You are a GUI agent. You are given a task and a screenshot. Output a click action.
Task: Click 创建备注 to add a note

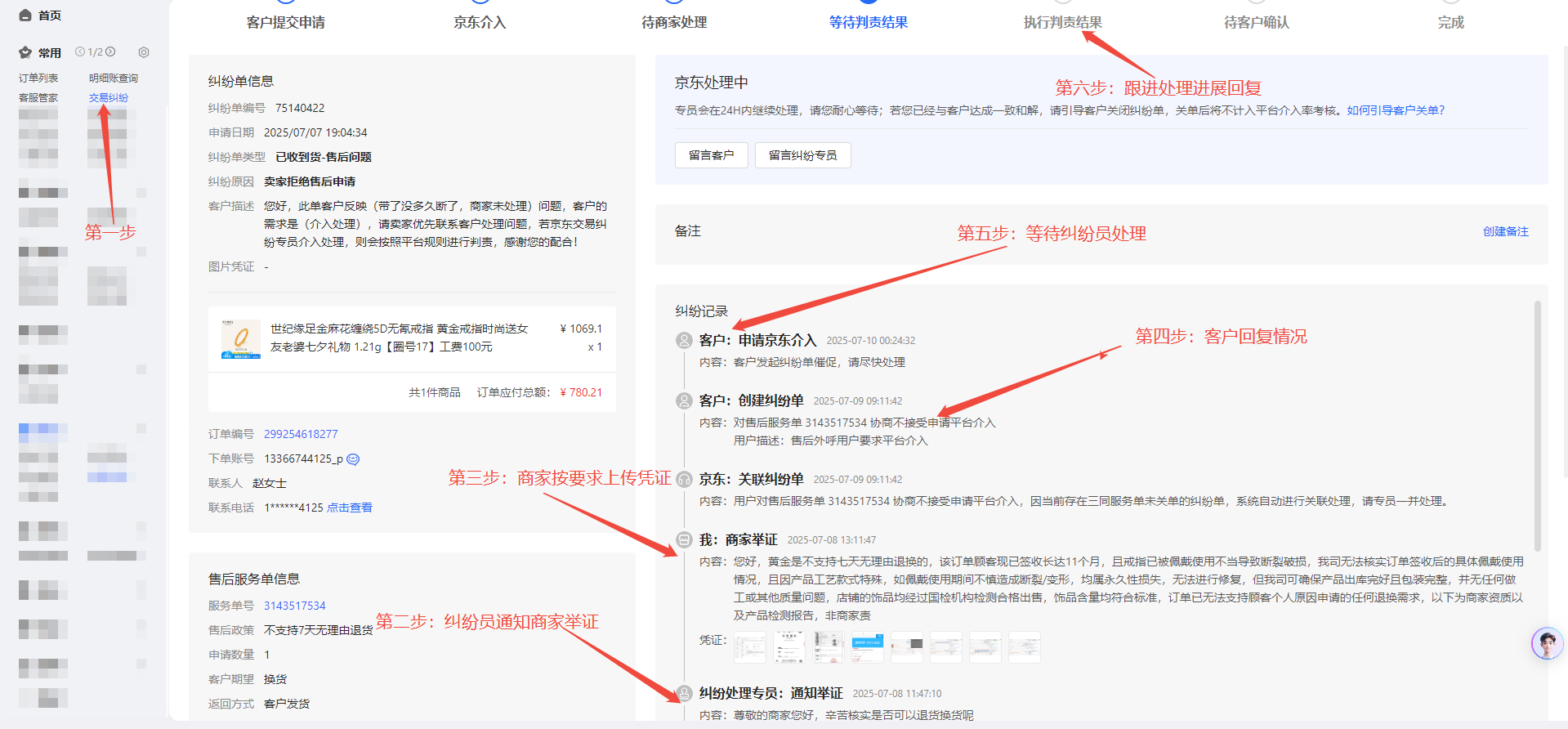[x=1505, y=231]
